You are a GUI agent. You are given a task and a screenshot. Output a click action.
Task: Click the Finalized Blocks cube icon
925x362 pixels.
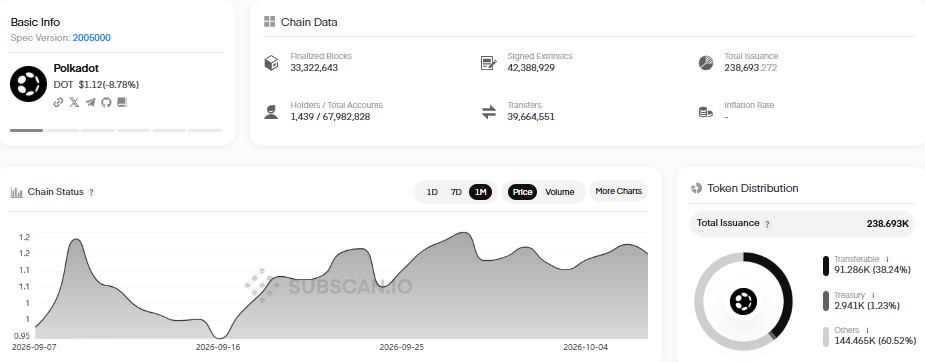[271, 62]
